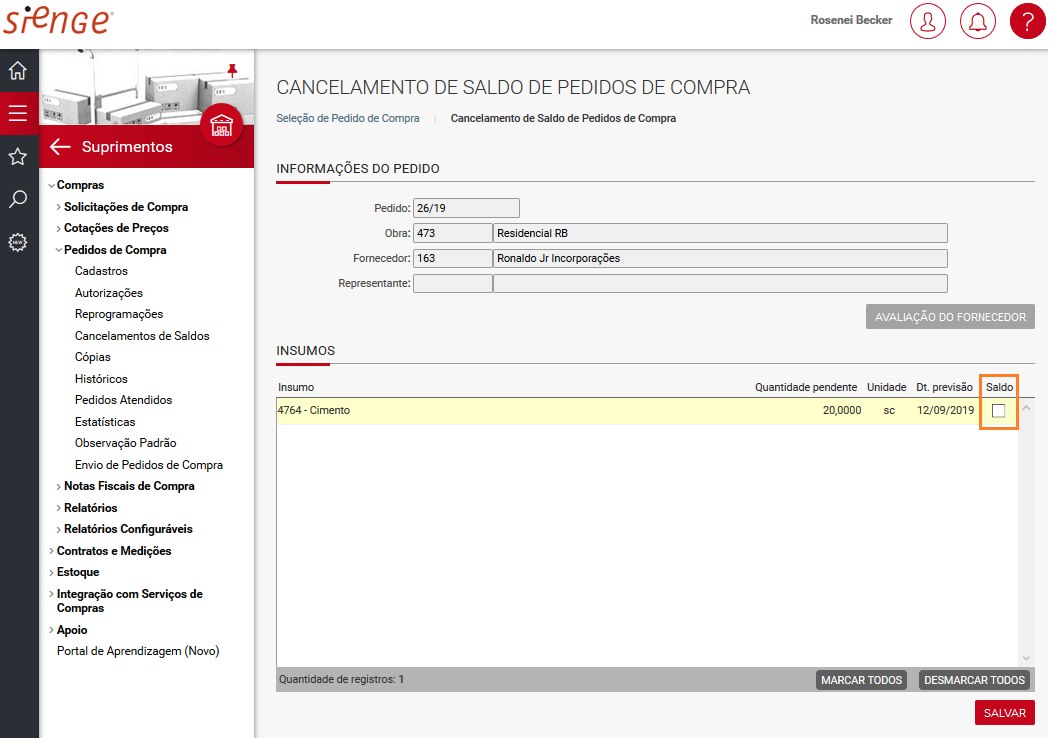Expand the Relatórios node
The width and height of the screenshot is (1049, 738).
point(58,508)
